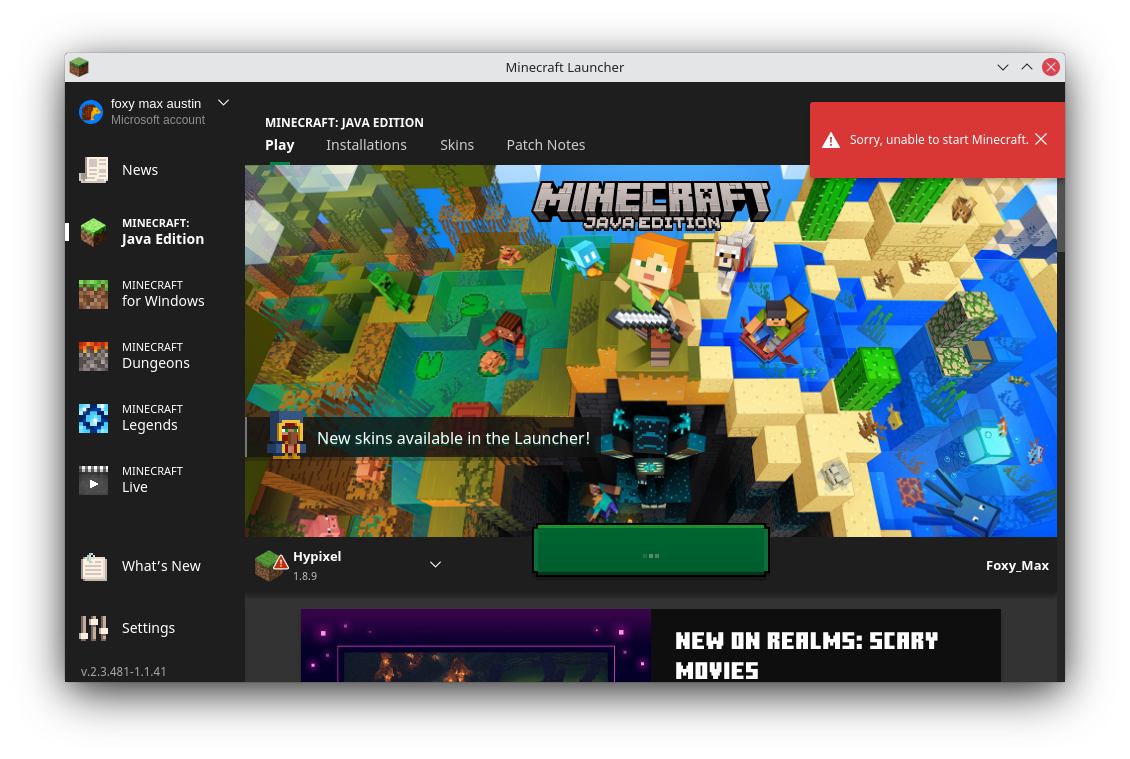Close the Minecraft Launcher window
The width and height of the screenshot is (1130, 759).
point(1051,67)
